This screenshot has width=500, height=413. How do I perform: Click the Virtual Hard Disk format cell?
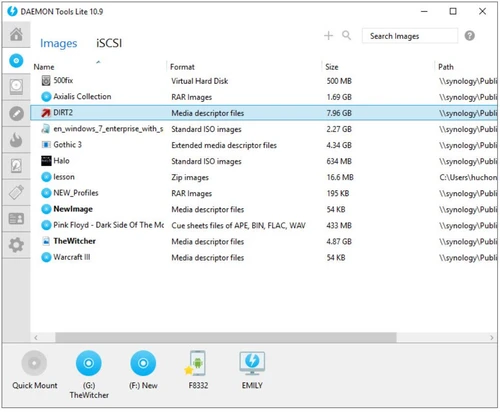(x=199, y=81)
